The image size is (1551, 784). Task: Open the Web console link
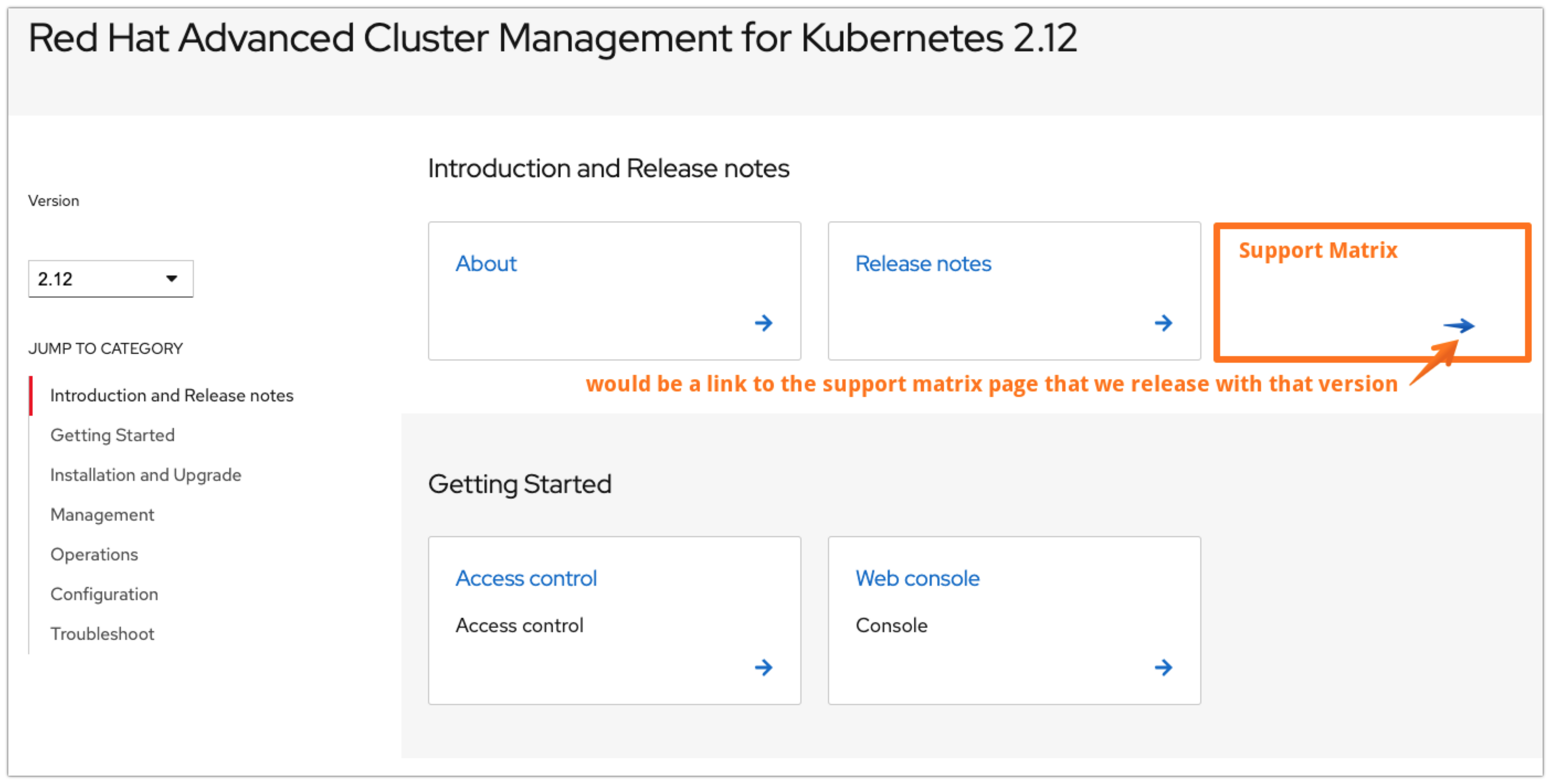click(917, 578)
